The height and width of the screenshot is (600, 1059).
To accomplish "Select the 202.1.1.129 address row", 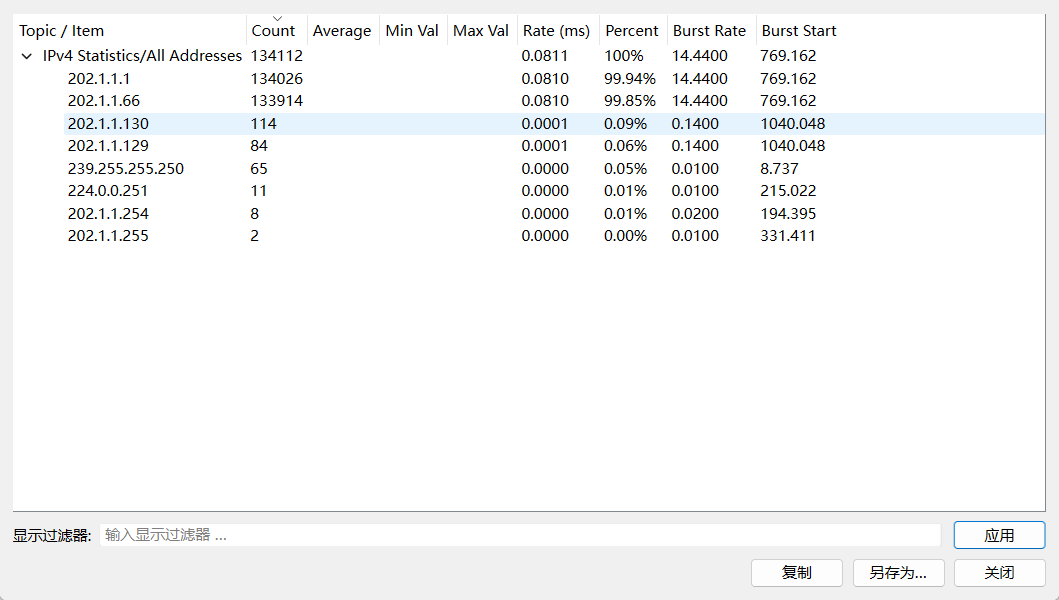I will tap(529, 146).
